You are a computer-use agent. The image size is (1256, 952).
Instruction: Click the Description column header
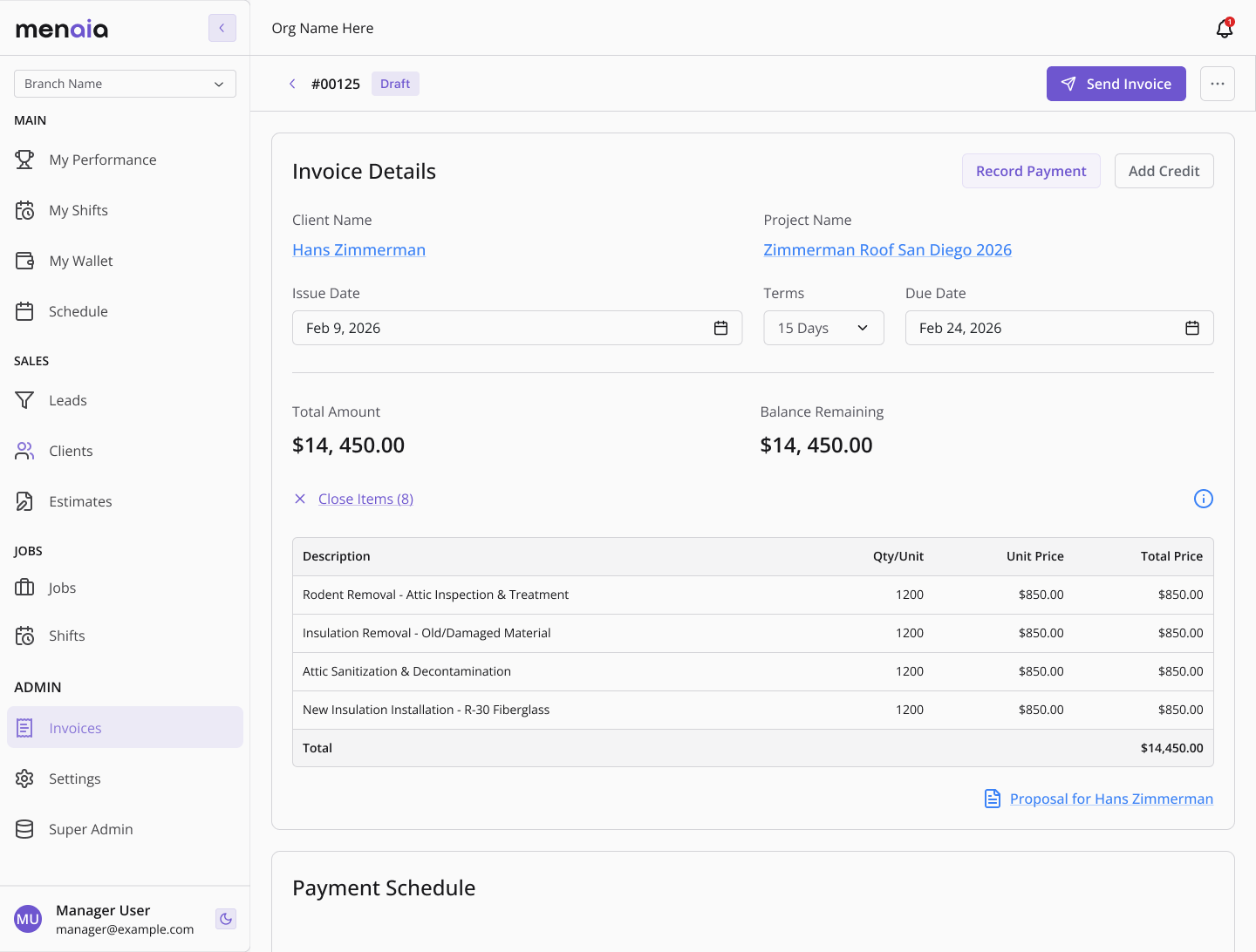pyautogui.click(x=336, y=556)
